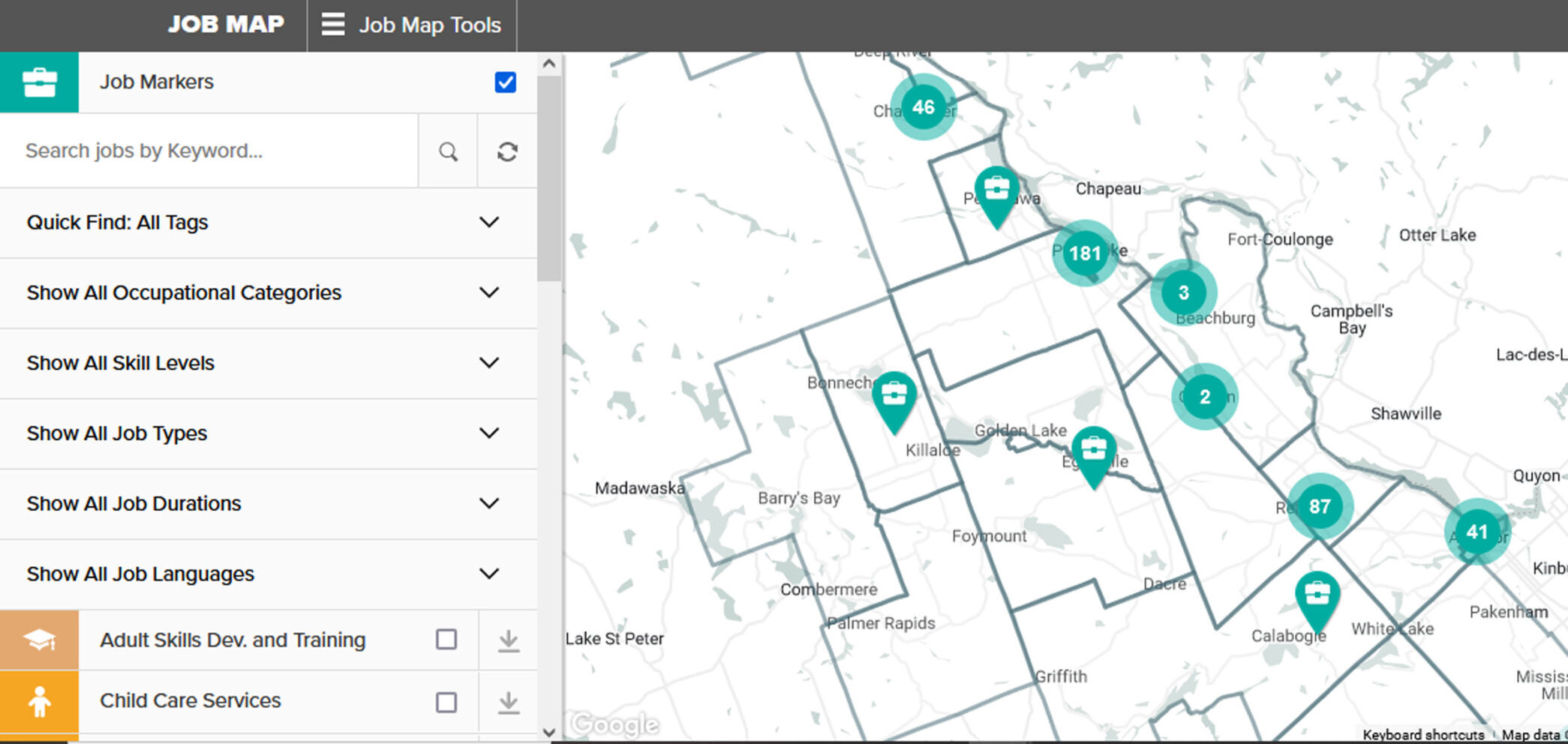Click the Lake St Peter map label

pyautogui.click(x=614, y=639)
